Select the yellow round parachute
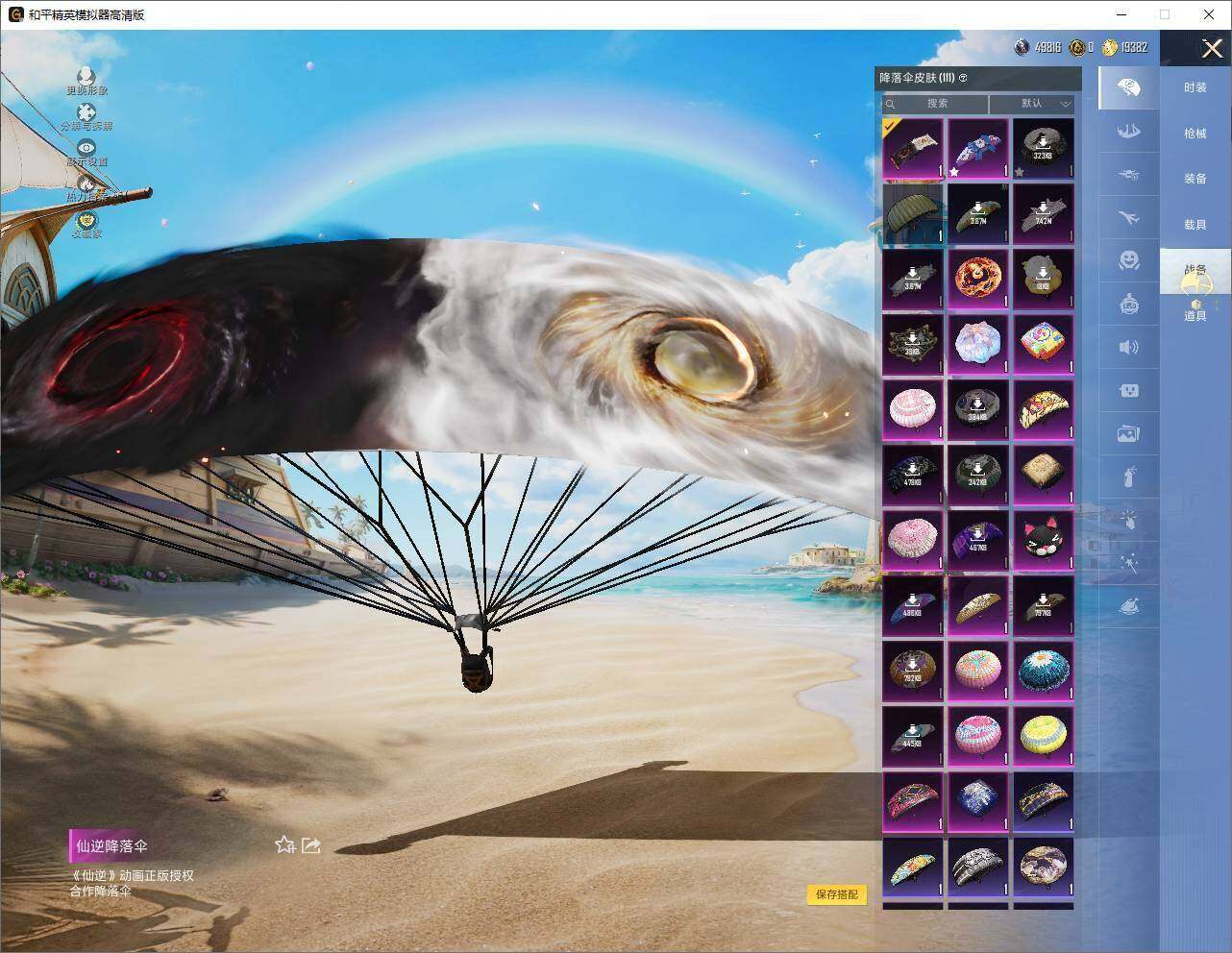1232x953 pixels. pyautogui.click(x=1044, y=736)
